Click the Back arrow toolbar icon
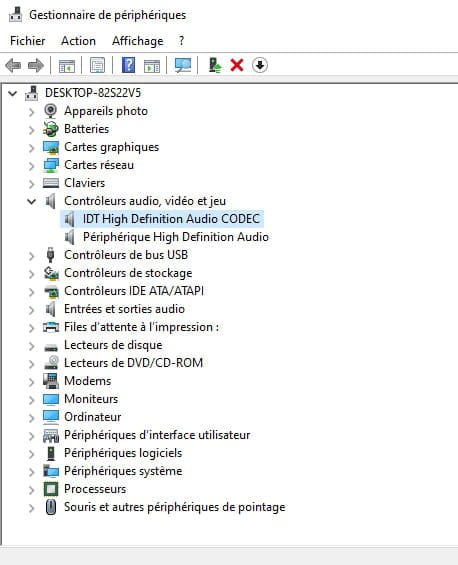The width and height of the screenshot is (458, 565). pyautogui.click(x=13, y=66)
